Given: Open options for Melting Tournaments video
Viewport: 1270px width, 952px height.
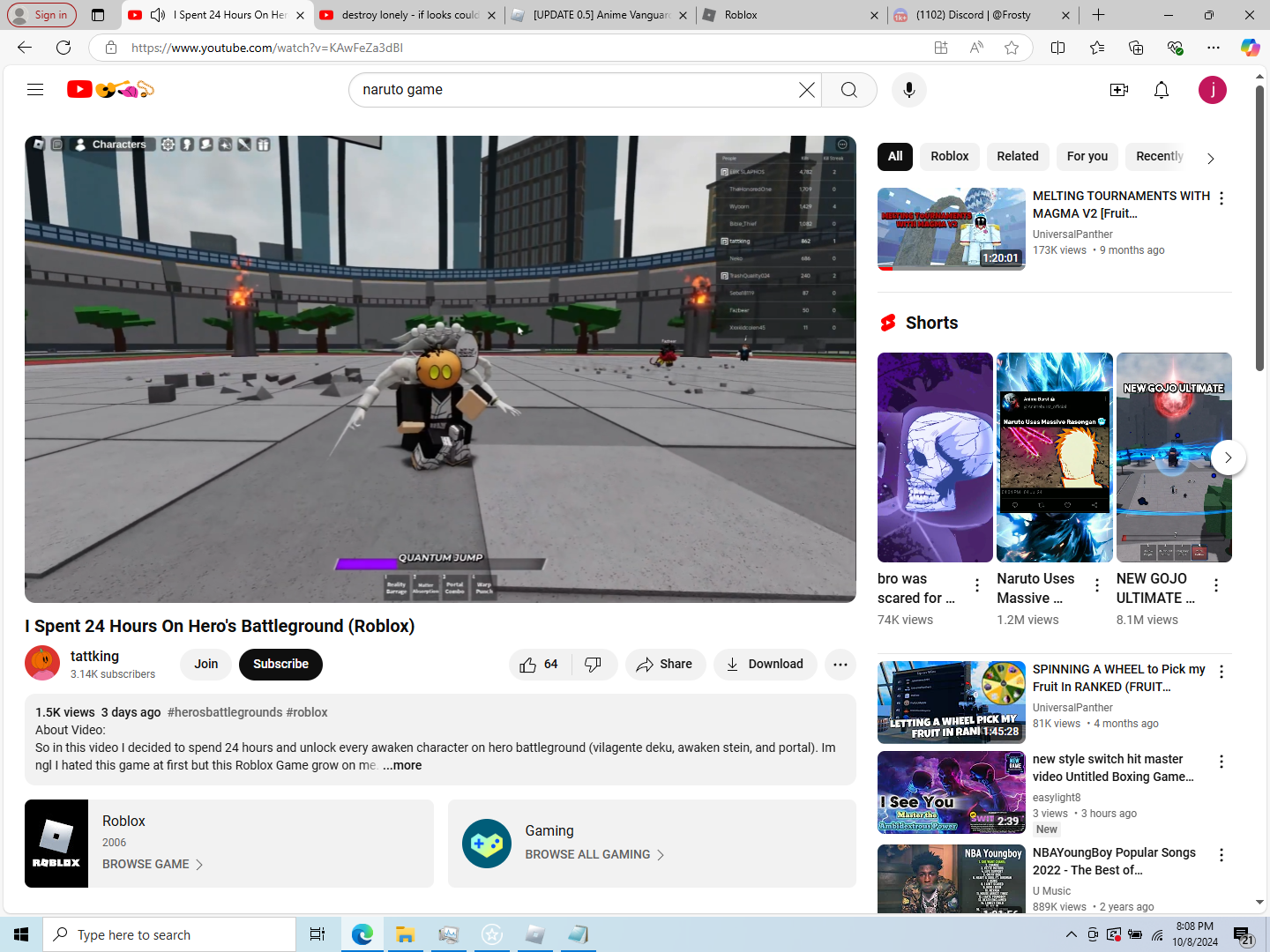Looking at the screenshot, I should [x=1221, y=199].
